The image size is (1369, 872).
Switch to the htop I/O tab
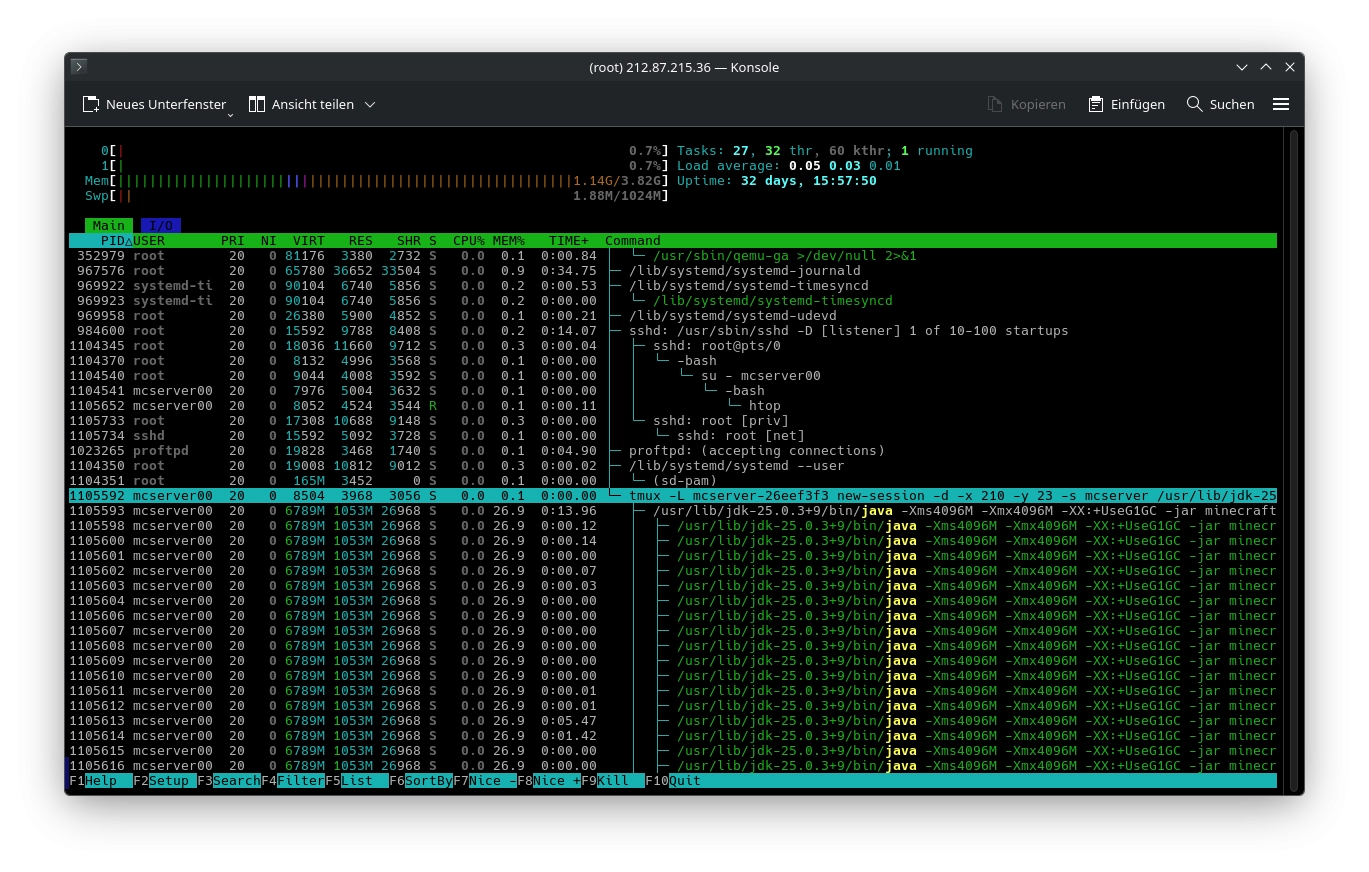(161, 226)
